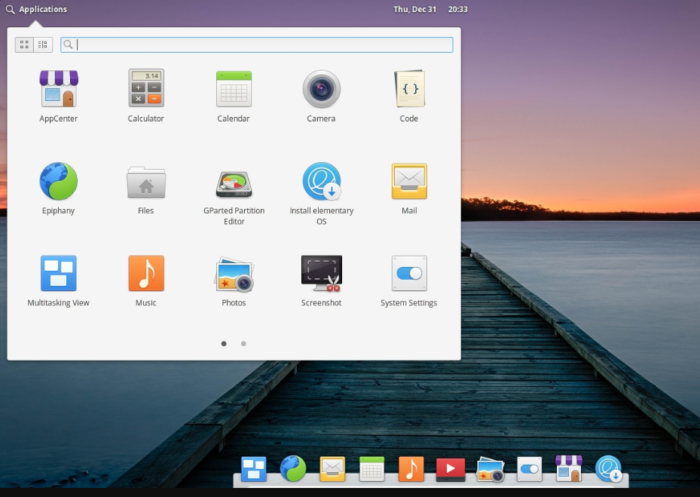The image size is (700, 497).
Task: Switch launcher to category view
Action: [43, 45]
